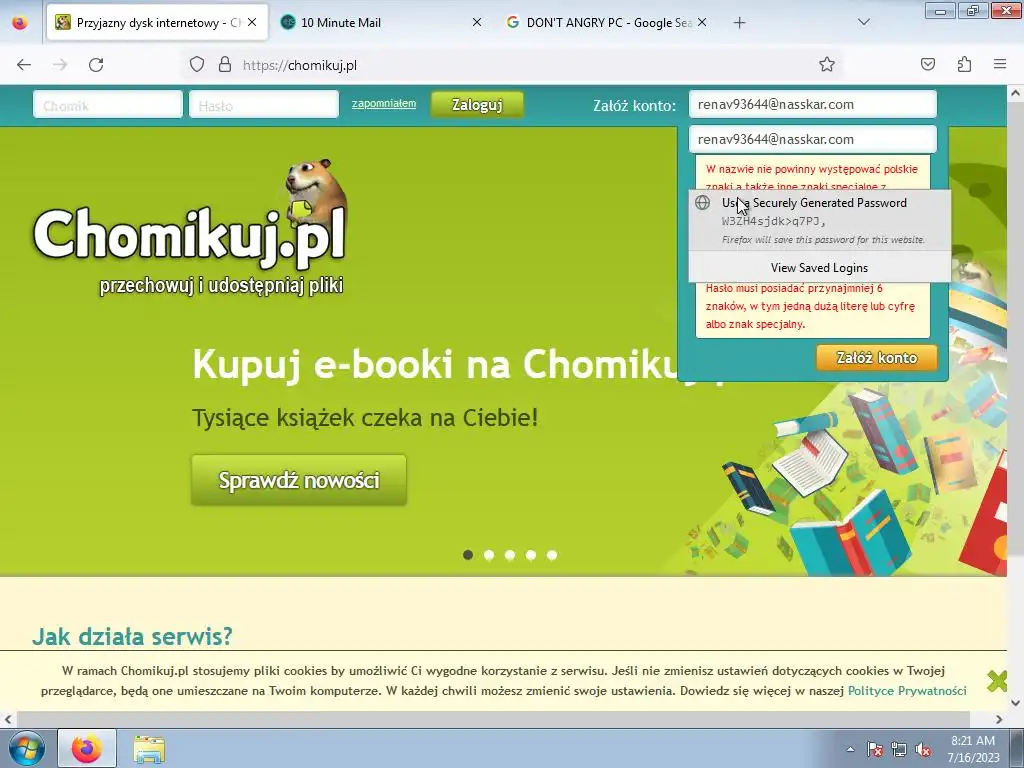Choose Use a Securely Generated Password
Viewport: 1024px width, 768px height.
[x=820, y=220]
